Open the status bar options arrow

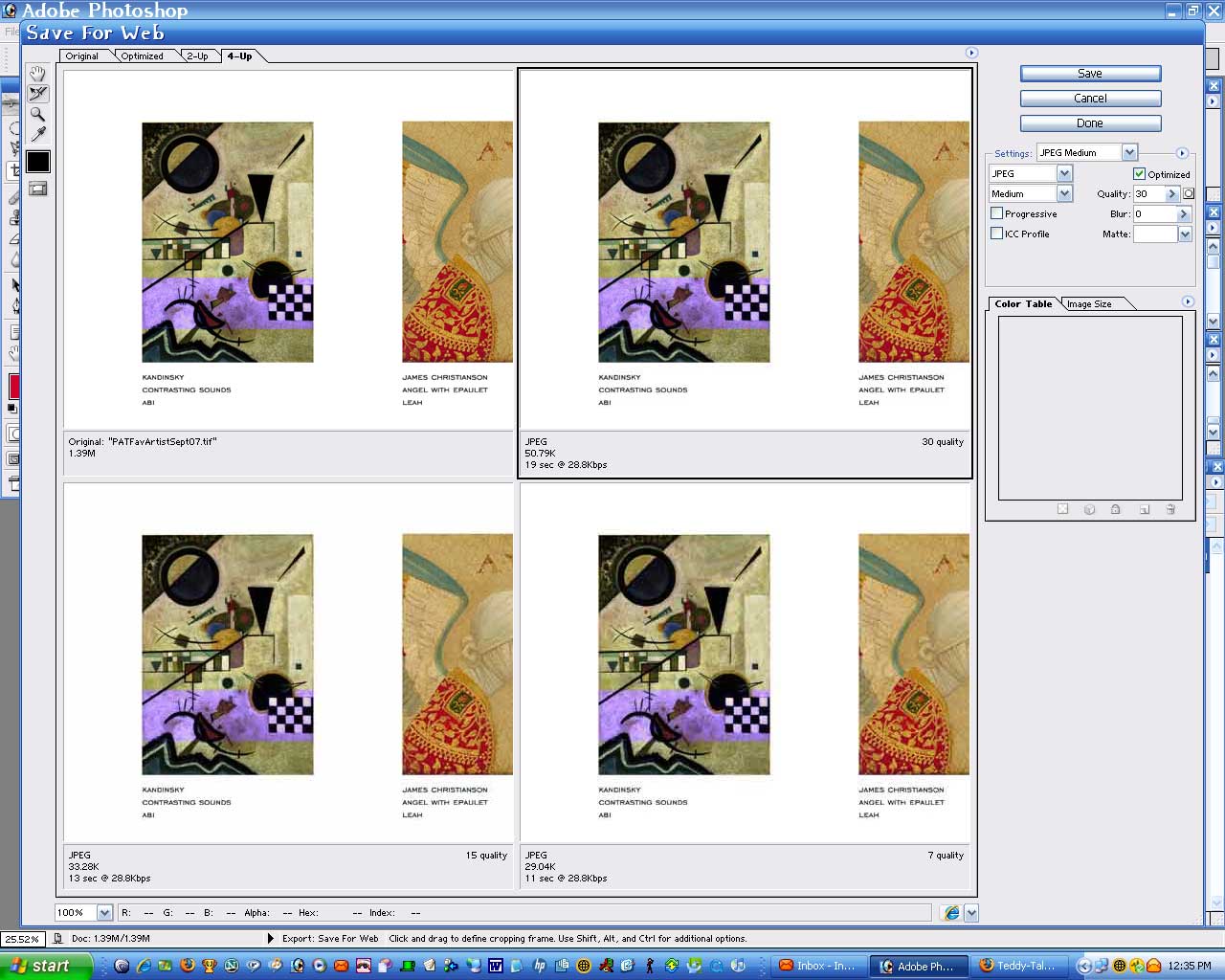[x=271, y=939]
